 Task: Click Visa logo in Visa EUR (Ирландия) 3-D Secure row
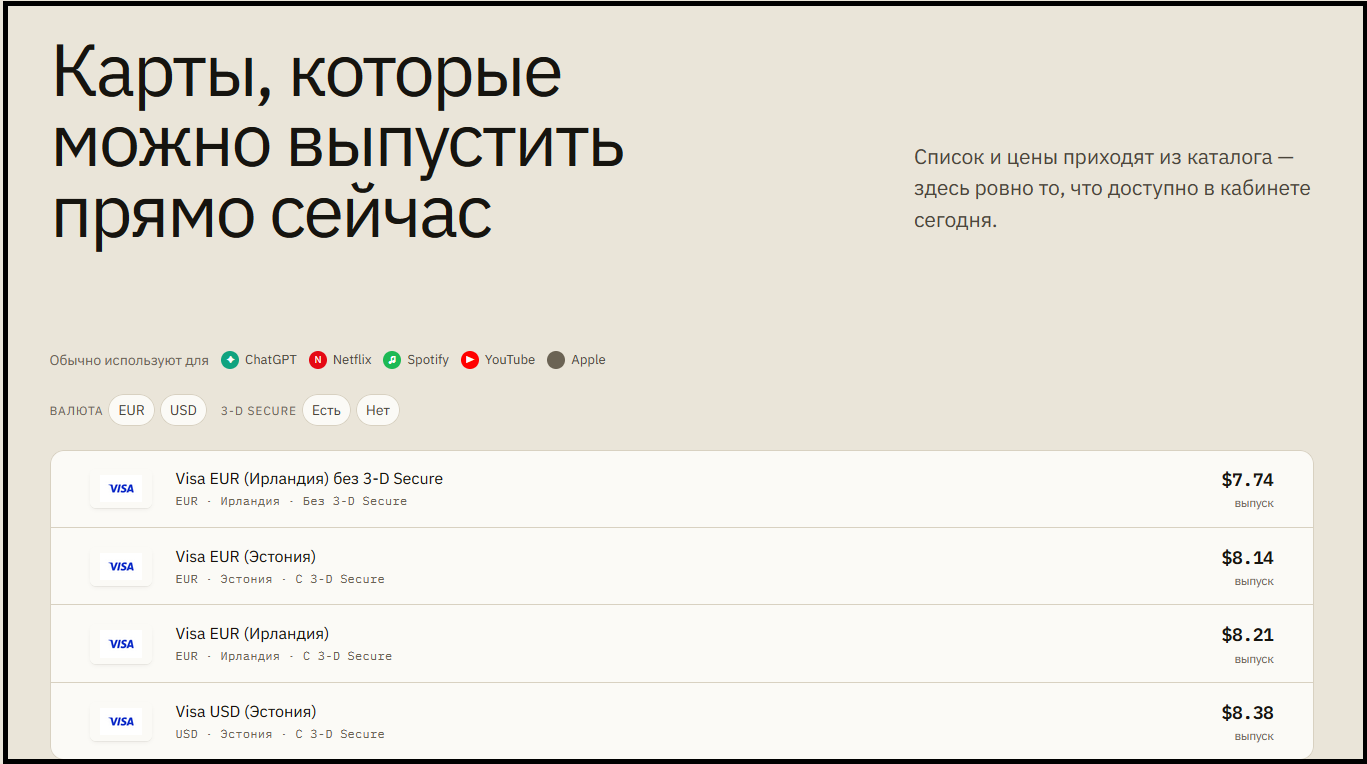[x=121, y=644]
